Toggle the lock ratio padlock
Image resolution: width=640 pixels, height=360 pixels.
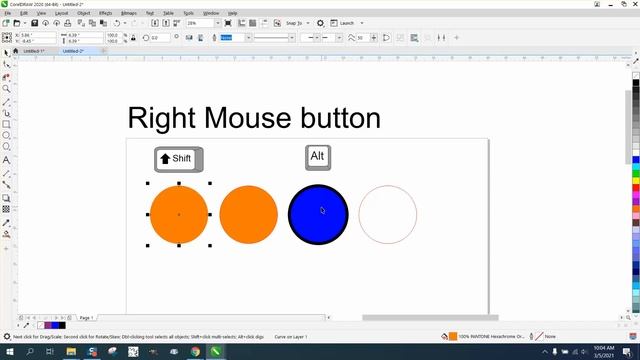(x=133, y=38)
